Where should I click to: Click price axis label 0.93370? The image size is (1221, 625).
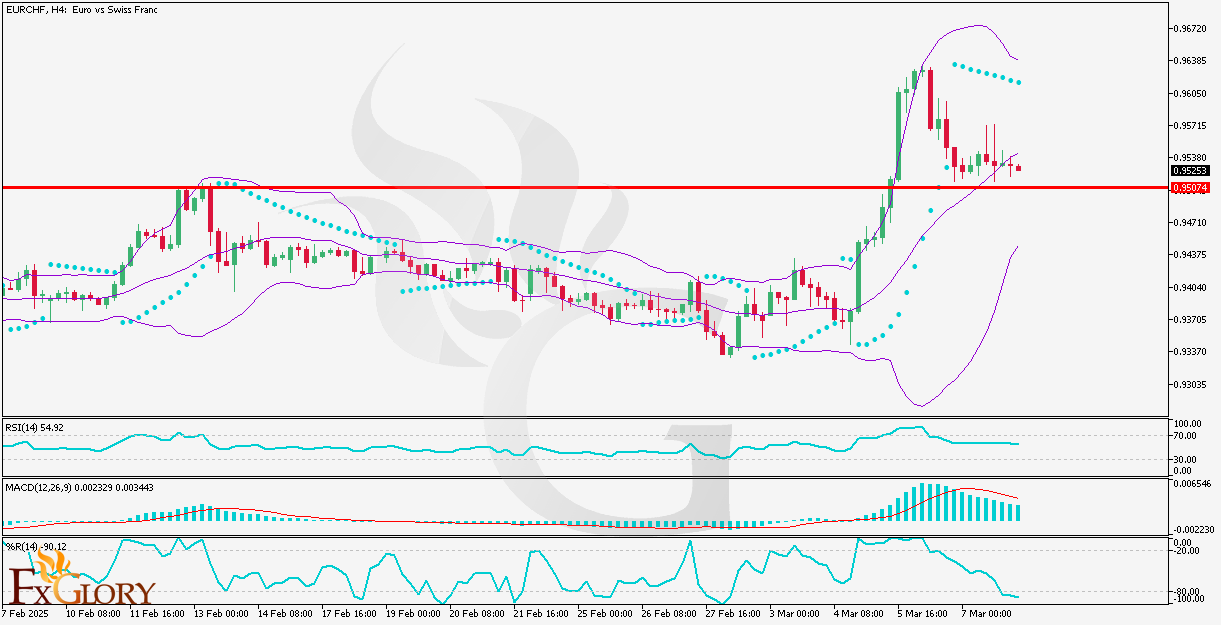coord(1188,352)
